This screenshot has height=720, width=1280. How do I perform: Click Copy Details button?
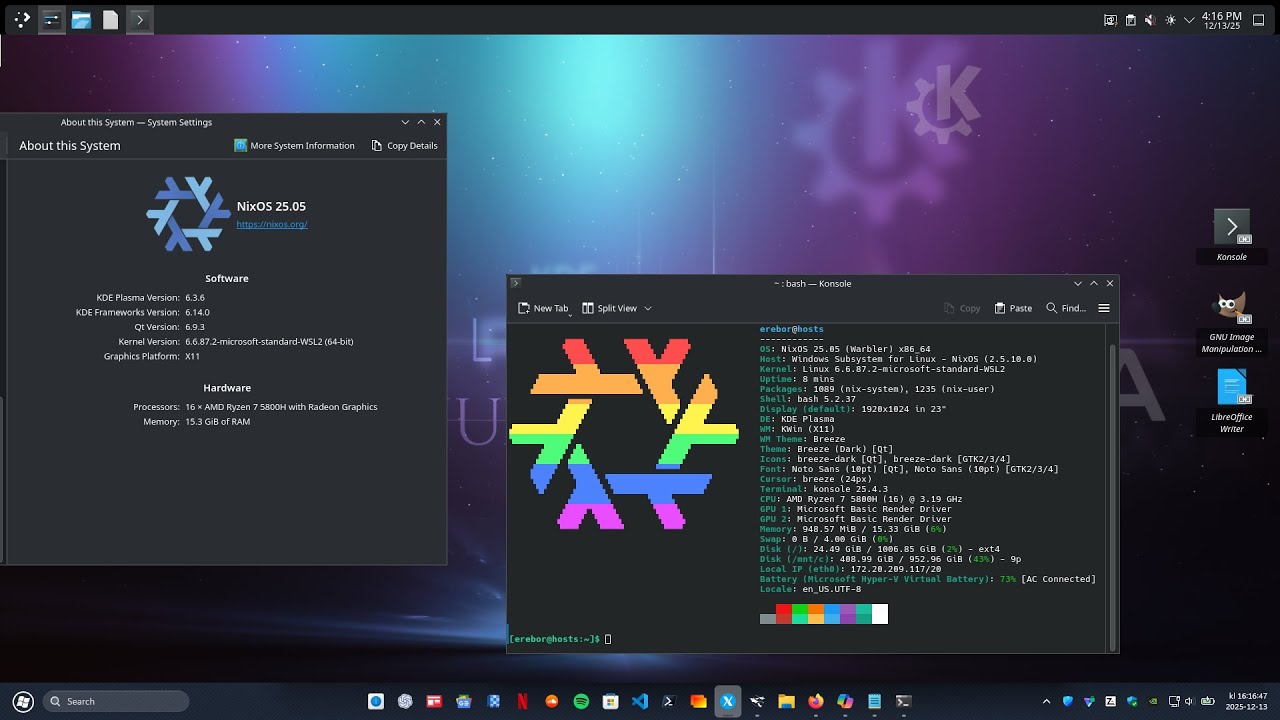click(404, 145)
